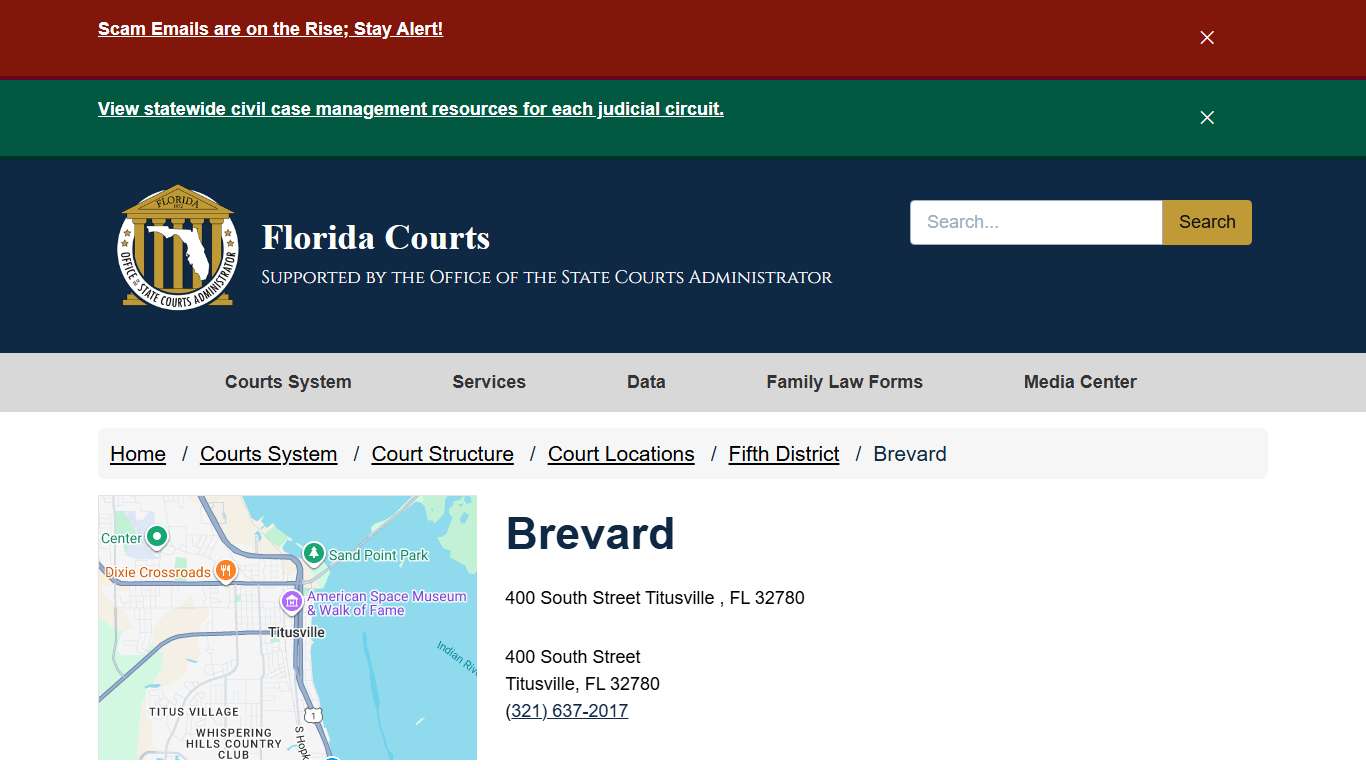
Task: Open the Courts System menu
Action: pos(288,382)
